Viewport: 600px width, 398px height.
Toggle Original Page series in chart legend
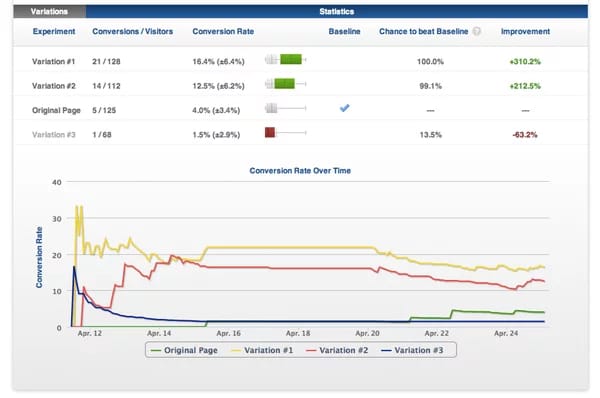coord(184,350)
